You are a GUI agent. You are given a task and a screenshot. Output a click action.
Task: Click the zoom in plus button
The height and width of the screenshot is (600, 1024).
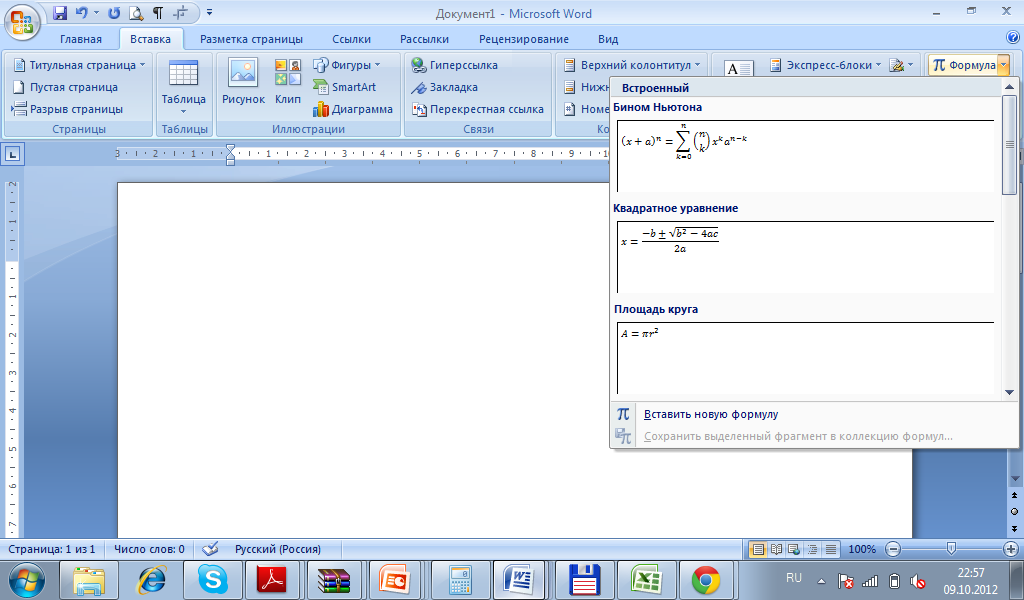point(1010,549)
